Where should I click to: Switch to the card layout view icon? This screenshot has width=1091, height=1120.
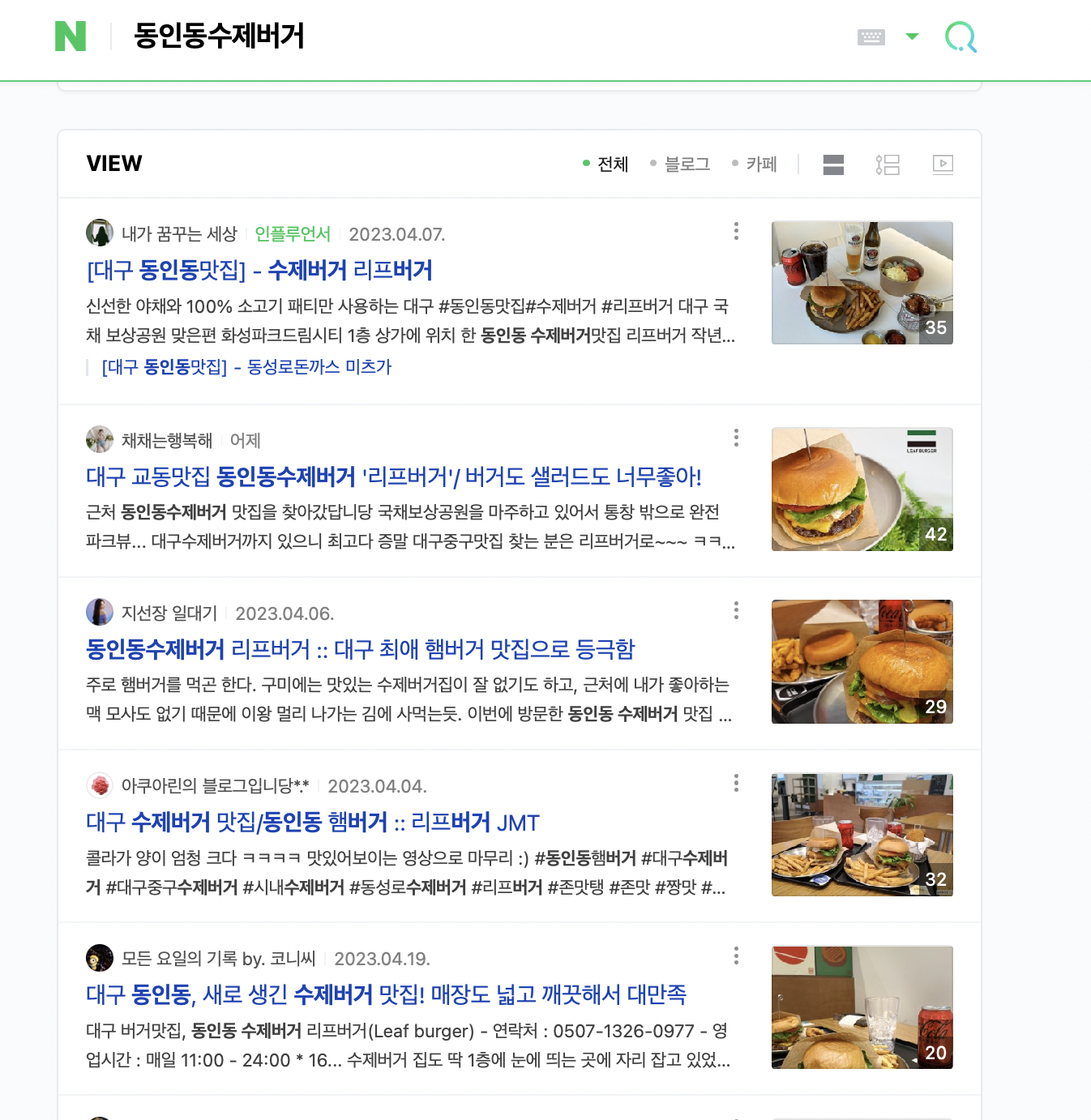(833, 165)
